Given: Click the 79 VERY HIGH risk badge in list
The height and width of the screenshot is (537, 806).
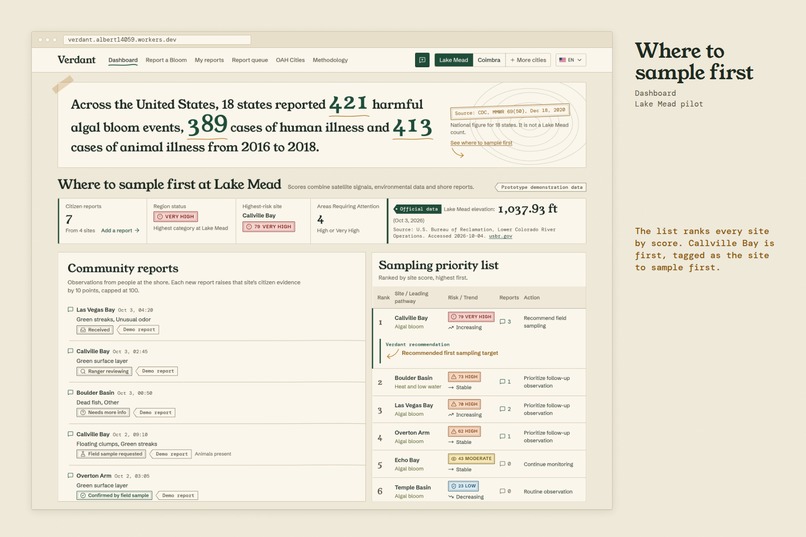Looking at the screenshot, I should click(x=471, y=317).
